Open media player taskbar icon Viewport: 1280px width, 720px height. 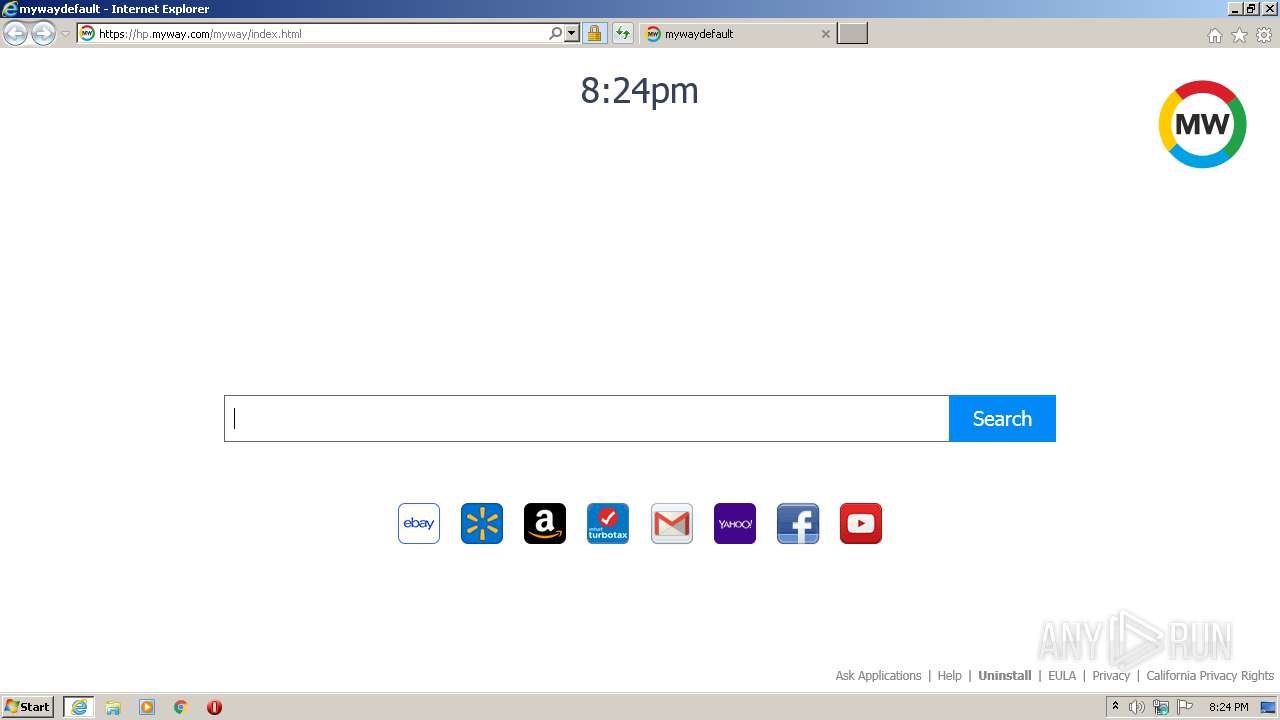(x=147, y=707)
